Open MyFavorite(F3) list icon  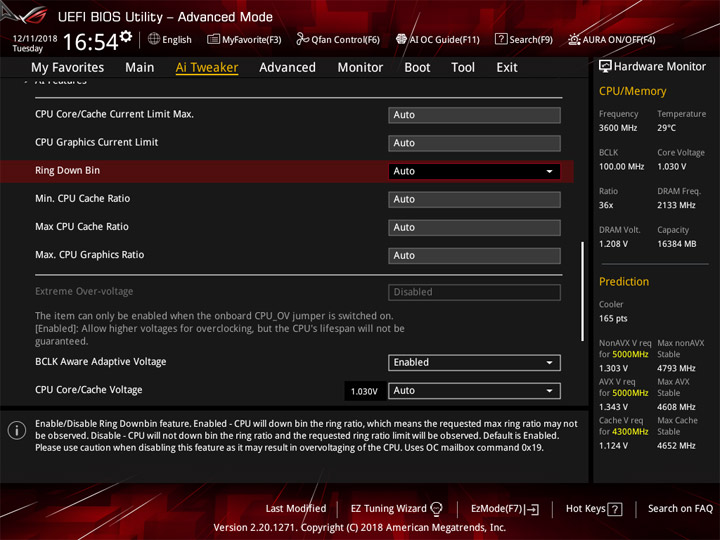[x=213, y=39]
